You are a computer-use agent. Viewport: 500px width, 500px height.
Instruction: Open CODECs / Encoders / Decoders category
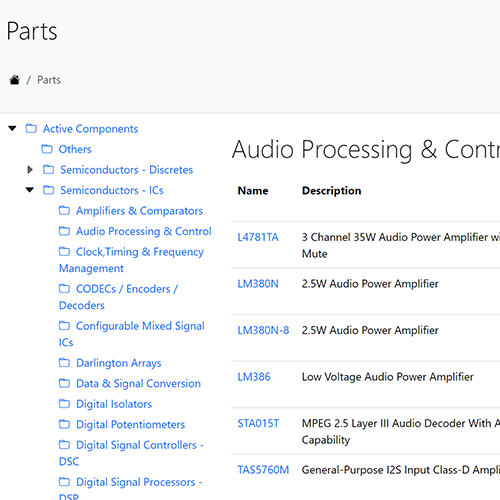tap(118, 297)
